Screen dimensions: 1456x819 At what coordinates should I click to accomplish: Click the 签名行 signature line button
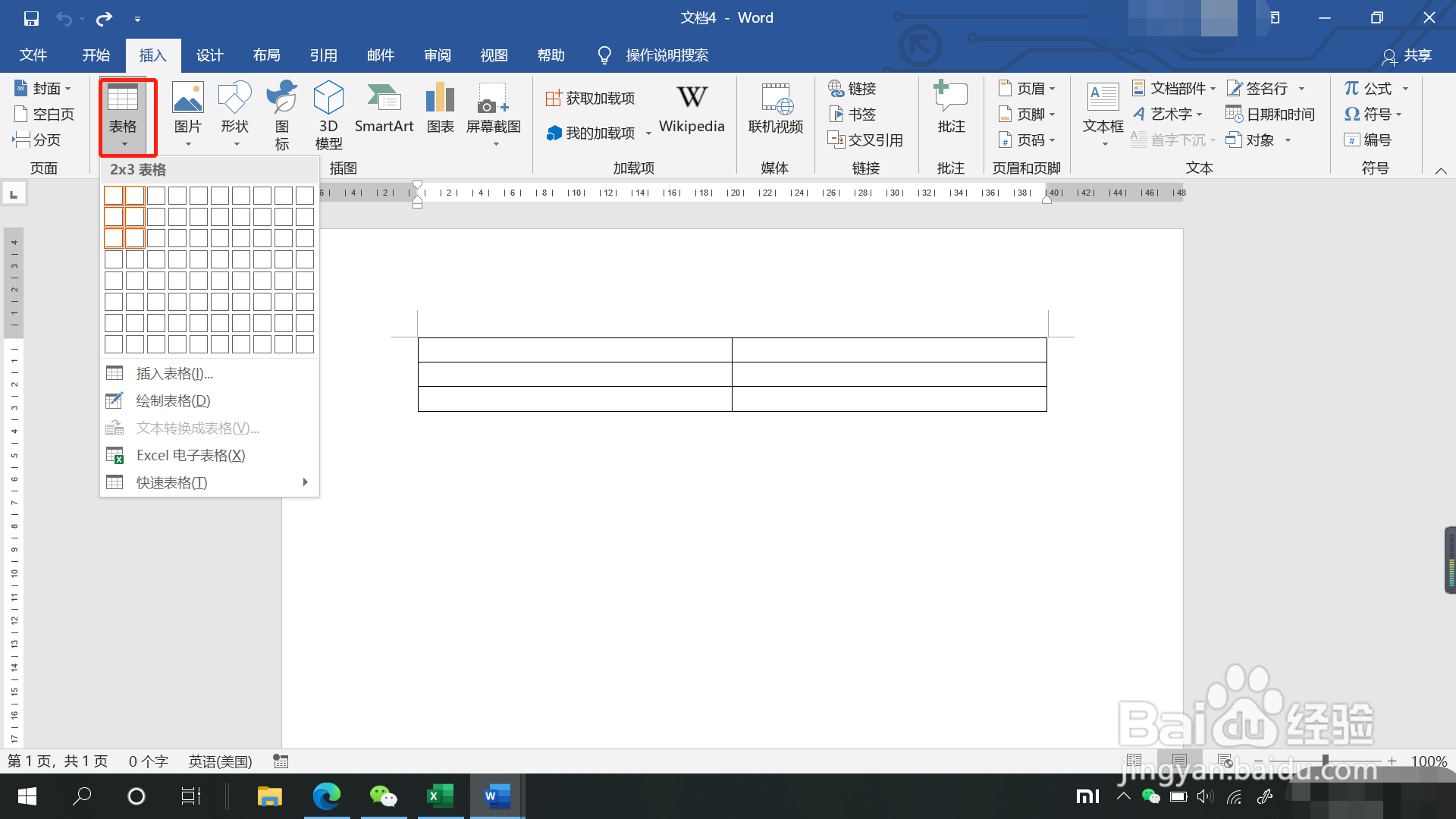tap(1259, 89)
